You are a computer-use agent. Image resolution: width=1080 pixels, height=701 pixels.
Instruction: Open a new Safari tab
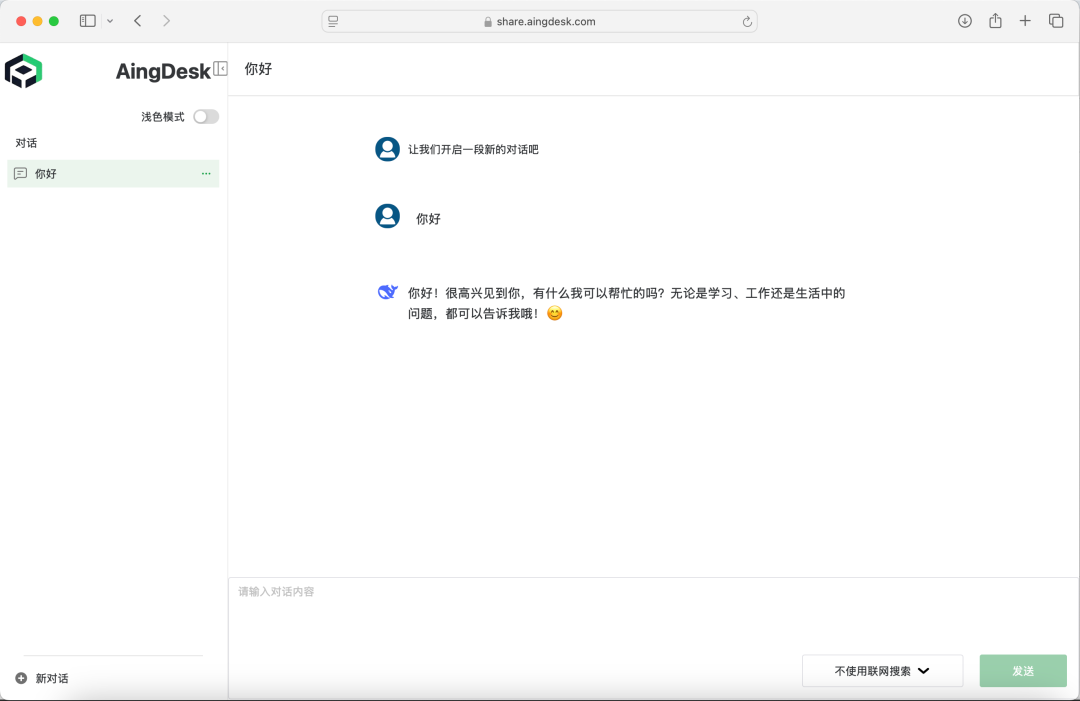pyautogui.click(x=1025, y=21)
